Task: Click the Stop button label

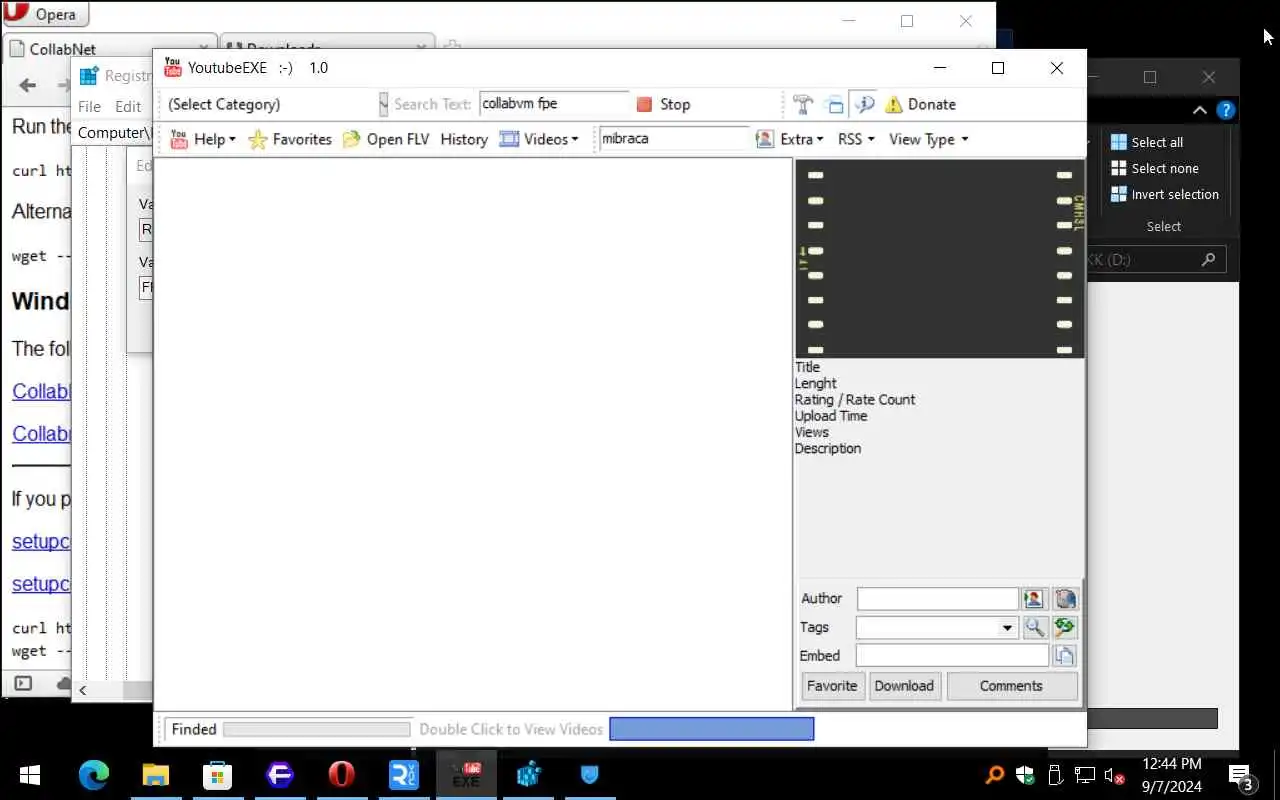Action: click(x=675, y=104)
